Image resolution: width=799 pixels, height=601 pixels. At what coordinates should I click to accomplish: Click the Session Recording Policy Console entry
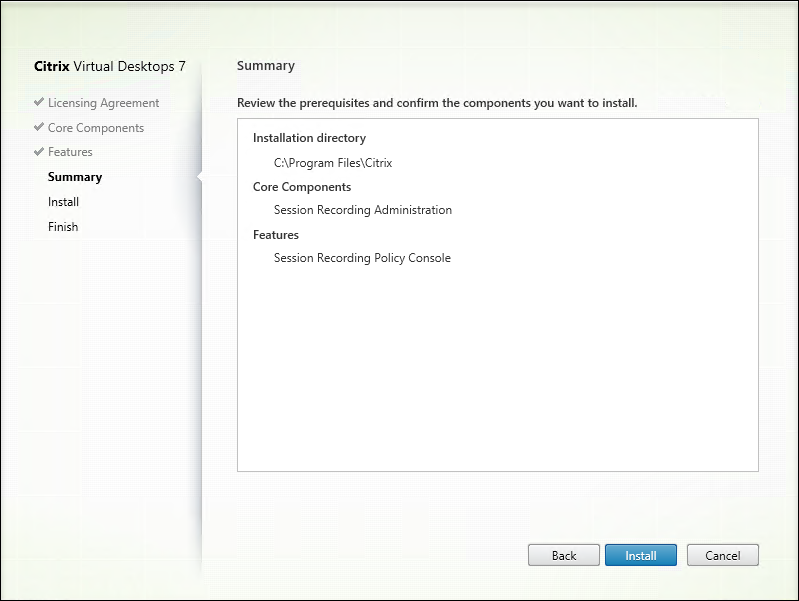coord(362,258)
